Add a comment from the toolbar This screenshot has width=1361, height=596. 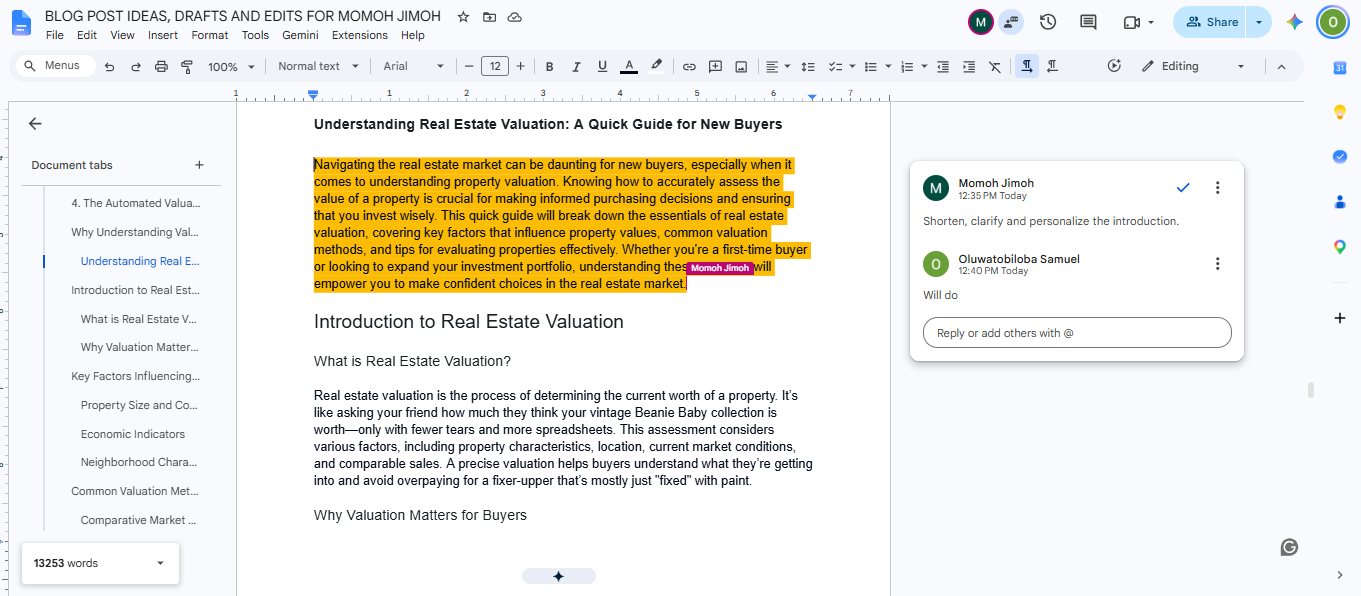pyautogui.click(x=715, y=67)
